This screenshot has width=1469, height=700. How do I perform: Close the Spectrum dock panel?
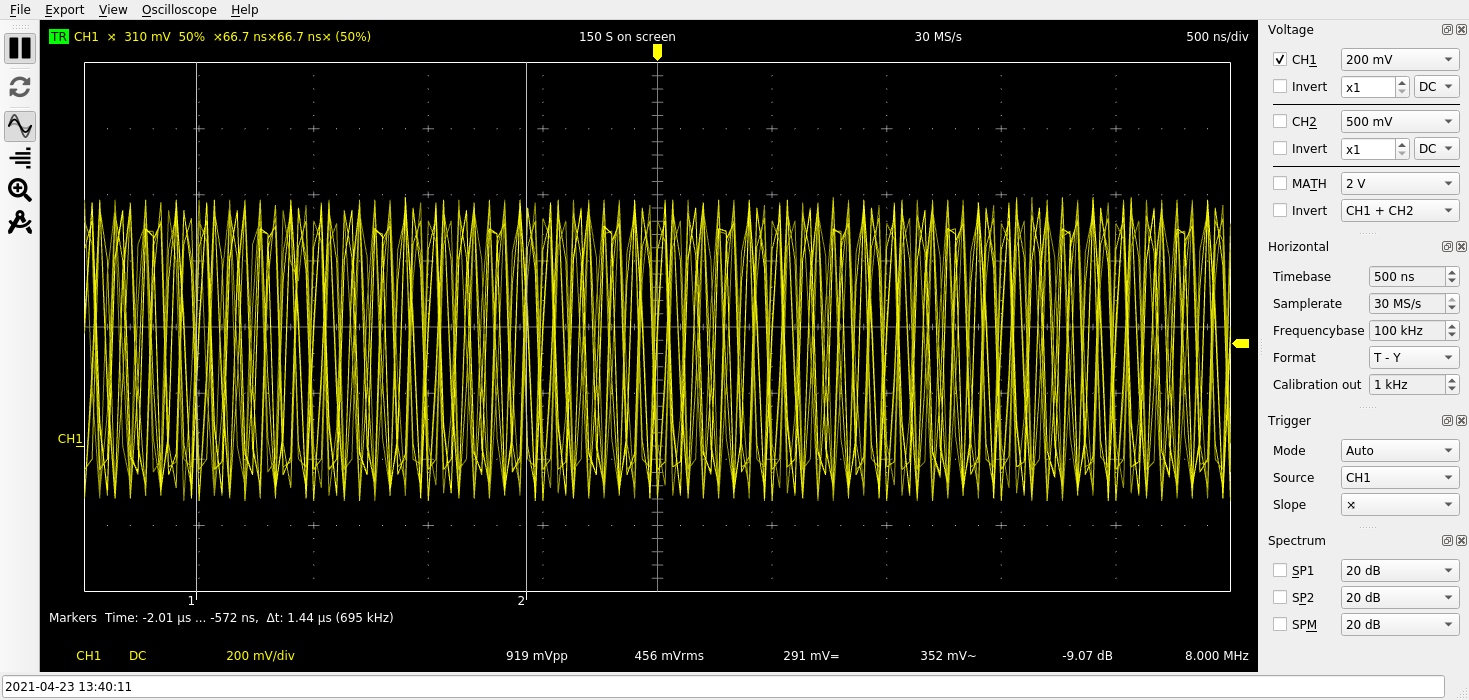pyautogui.click(x=1461, y=541)
